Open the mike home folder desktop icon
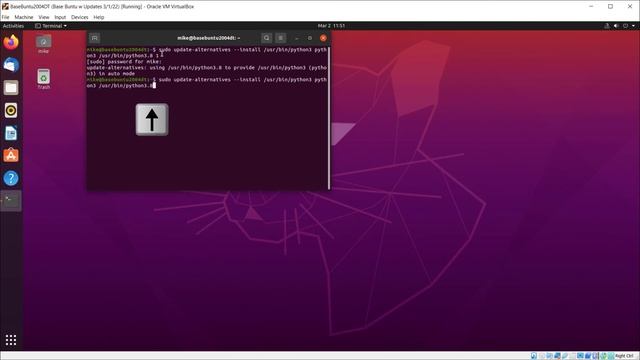 pyautogui.click(x=43, y=44)
